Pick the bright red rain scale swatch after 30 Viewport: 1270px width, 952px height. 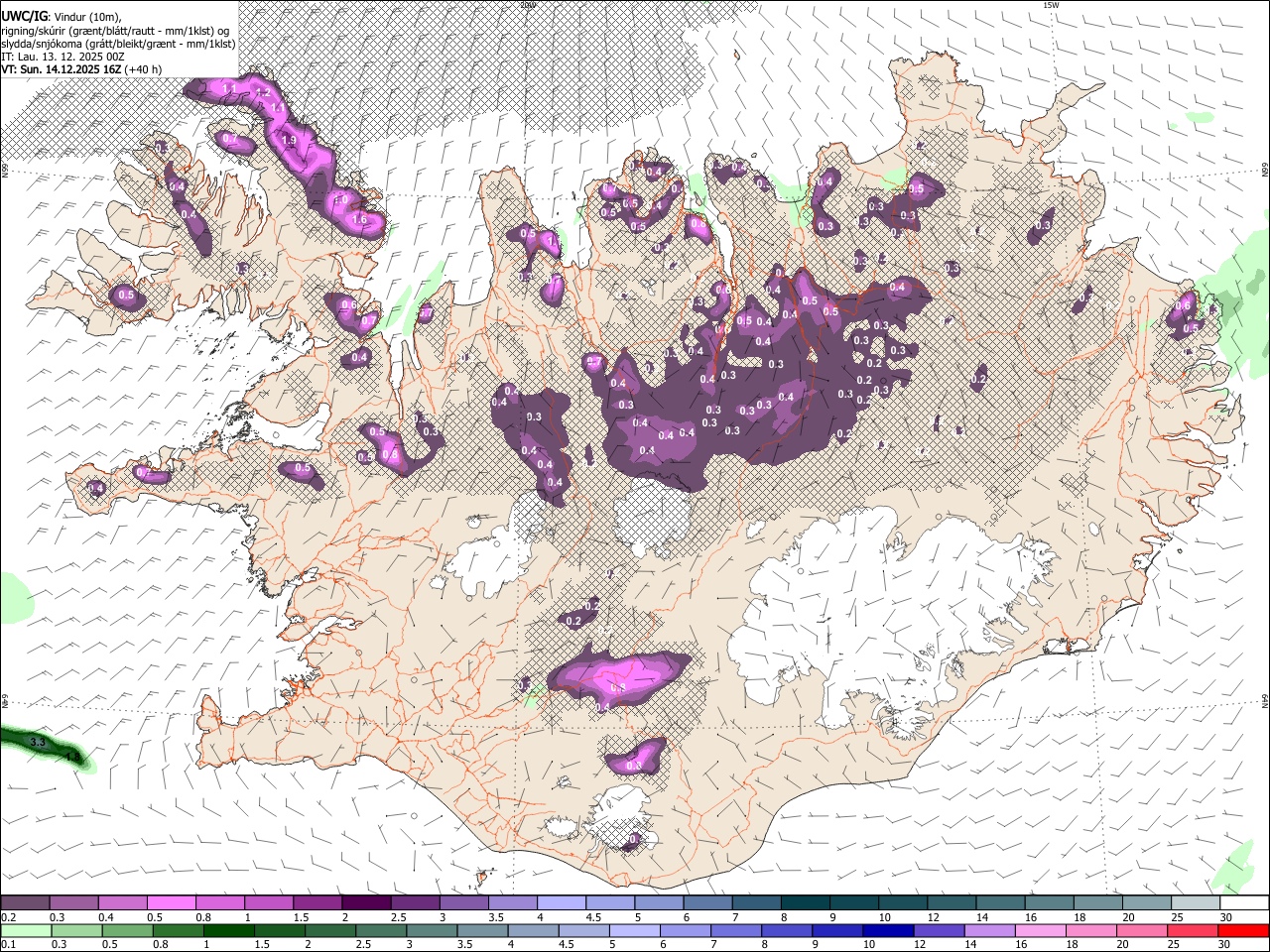(x=1242, y=931)
